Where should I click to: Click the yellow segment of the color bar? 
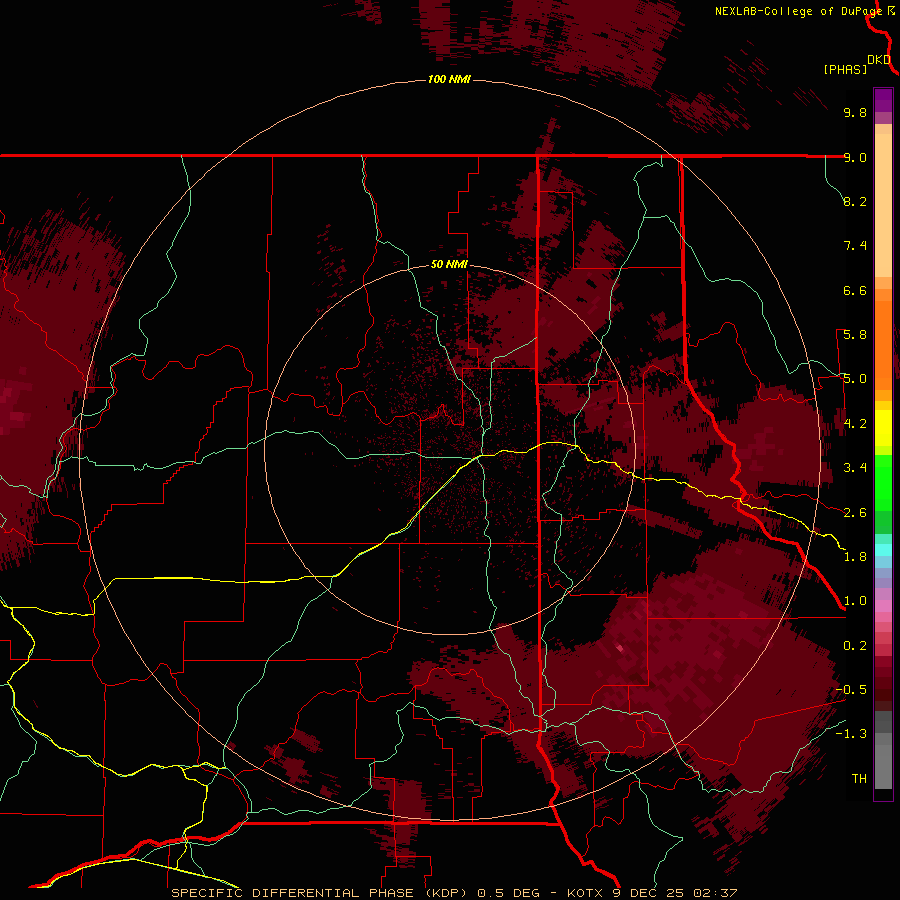pos(883,428)
